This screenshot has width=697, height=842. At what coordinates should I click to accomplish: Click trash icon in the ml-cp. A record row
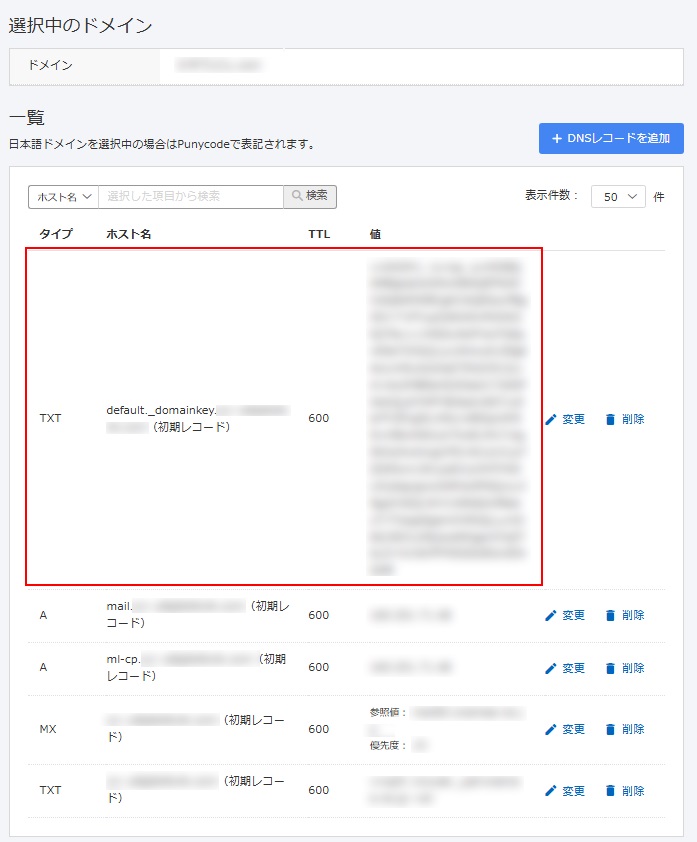click(610, 669)
